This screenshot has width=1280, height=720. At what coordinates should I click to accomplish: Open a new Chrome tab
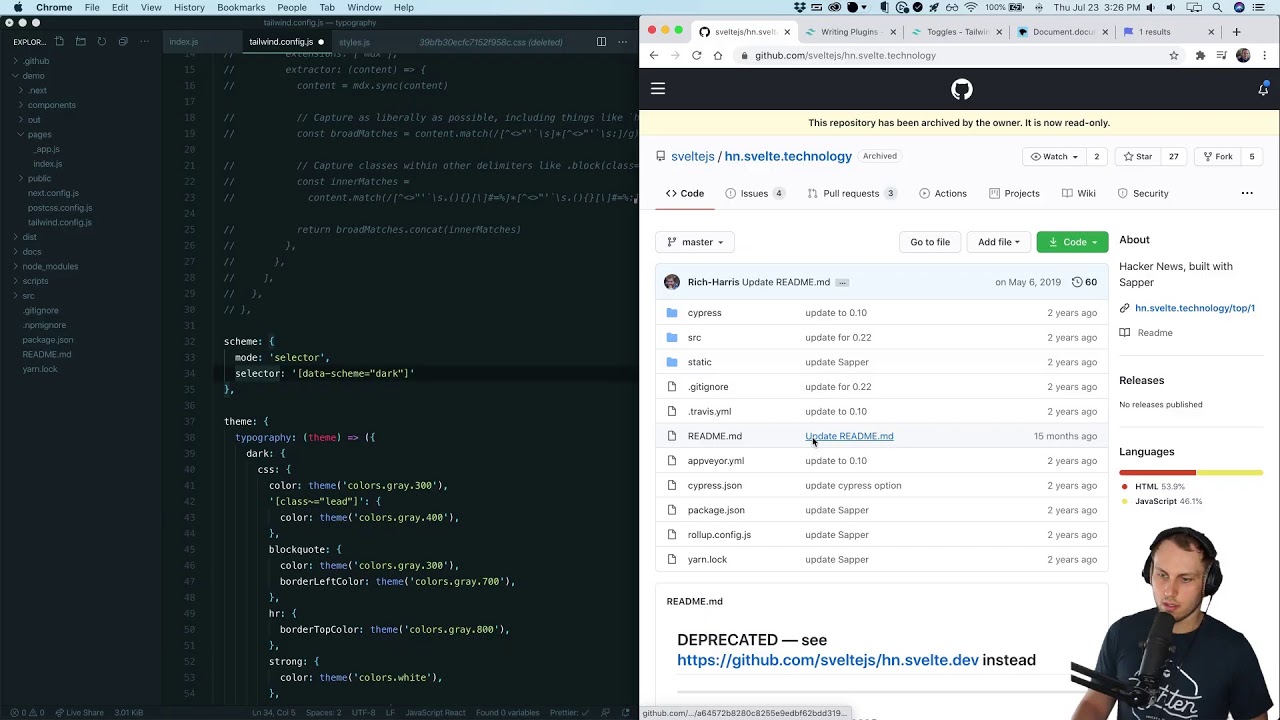pyautogui.click(x=1236, y=32)
